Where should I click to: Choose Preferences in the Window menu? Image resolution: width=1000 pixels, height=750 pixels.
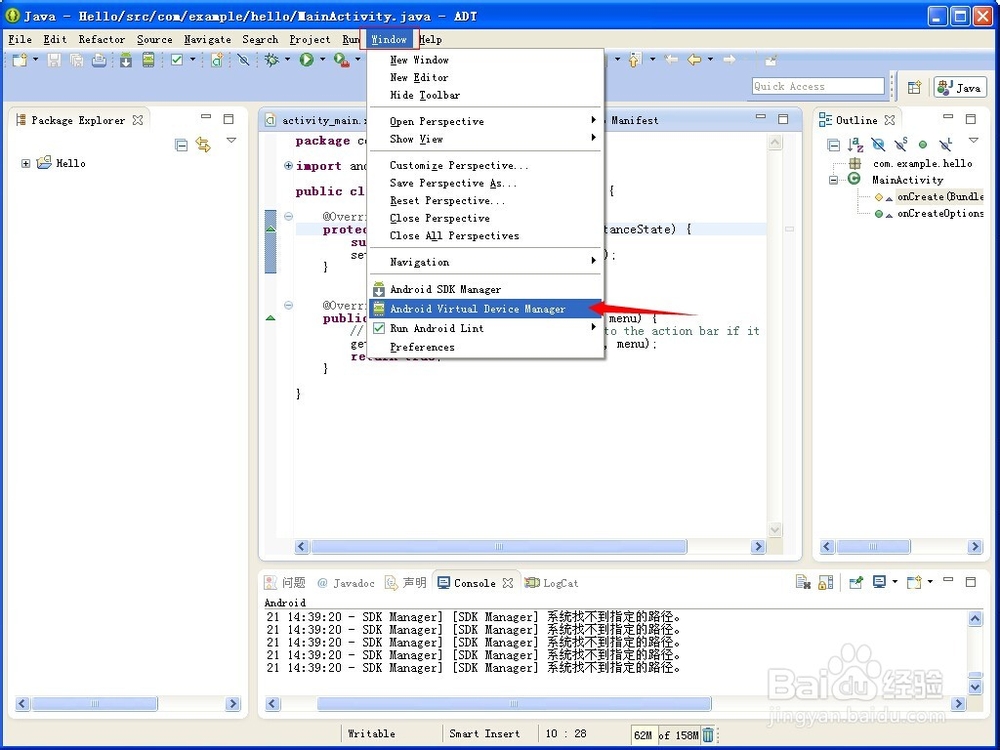click(x=486, y=347)
